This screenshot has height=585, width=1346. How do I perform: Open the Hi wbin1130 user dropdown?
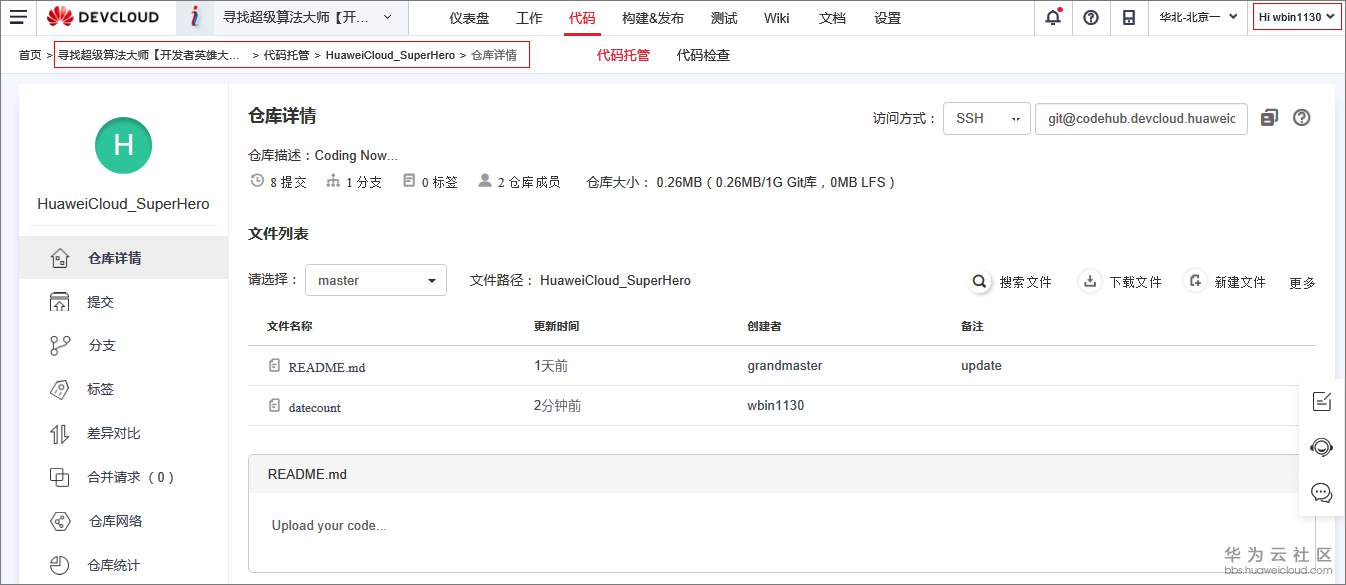click(1297, 17)
